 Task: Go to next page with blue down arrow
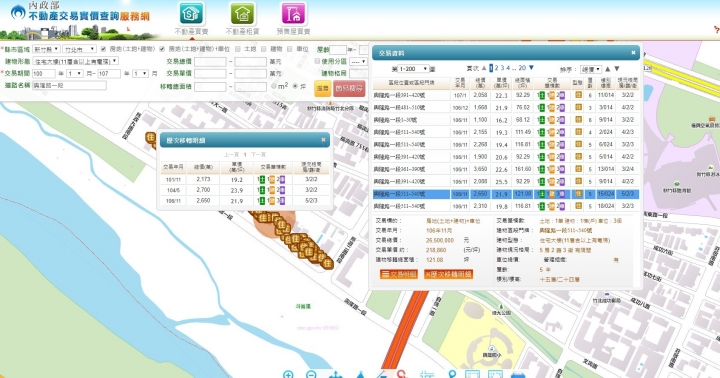point(531,68)
